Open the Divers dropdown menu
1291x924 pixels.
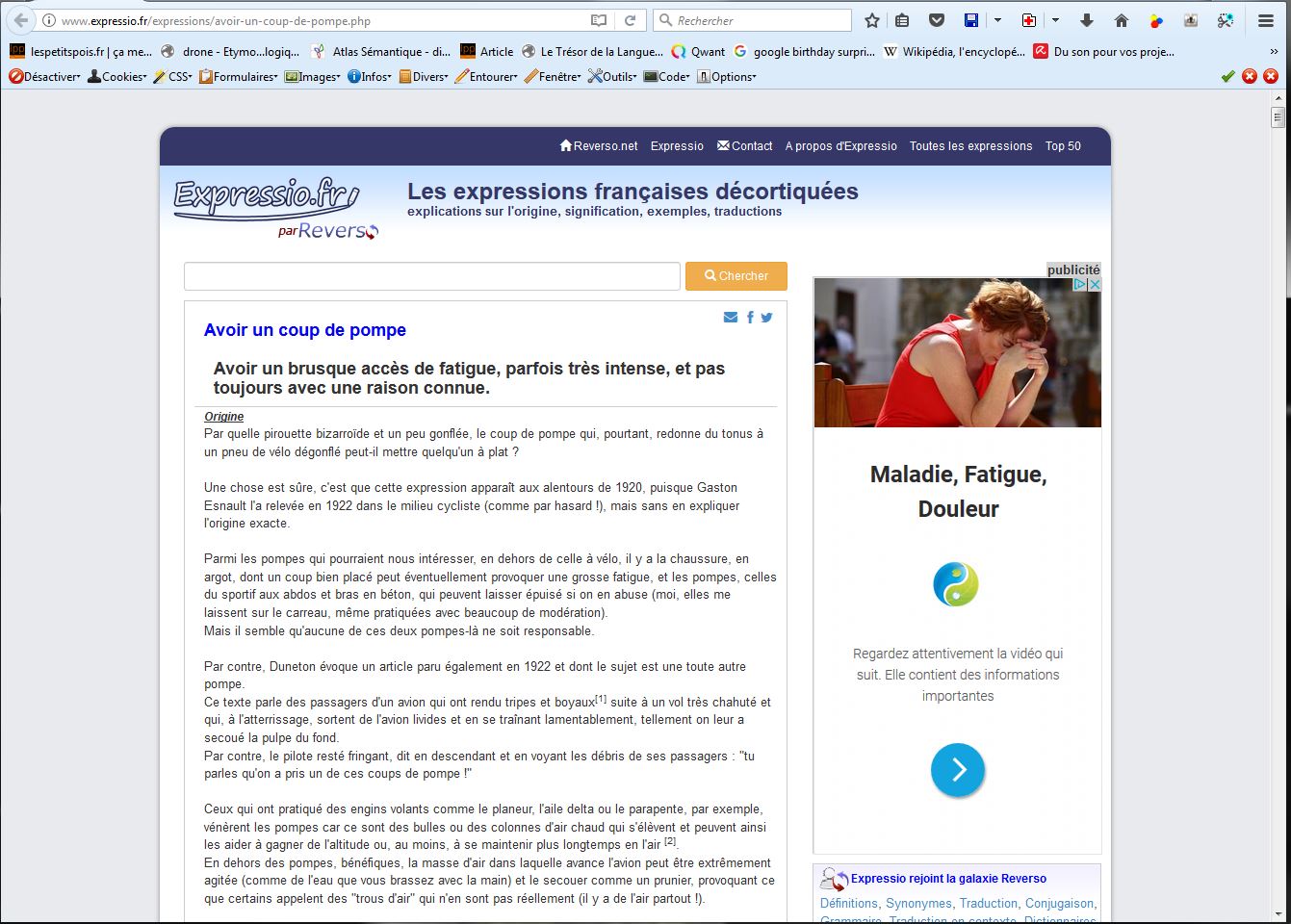point(423,76)
